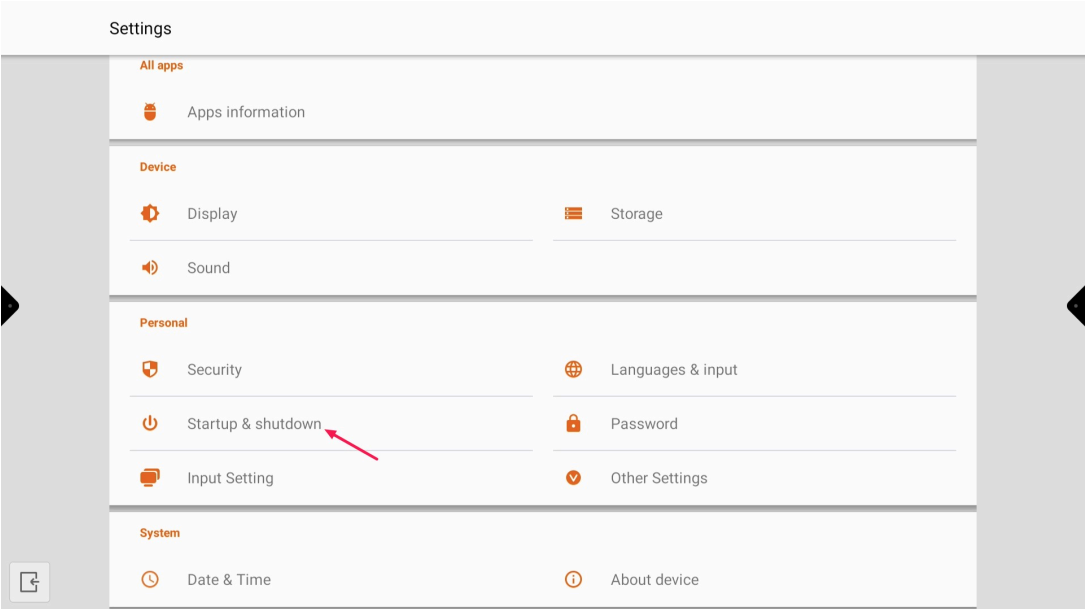The height and width of the screenshot is (609, 1085).
Task: Expand the right edge side panel handle
Action: 1076,305
